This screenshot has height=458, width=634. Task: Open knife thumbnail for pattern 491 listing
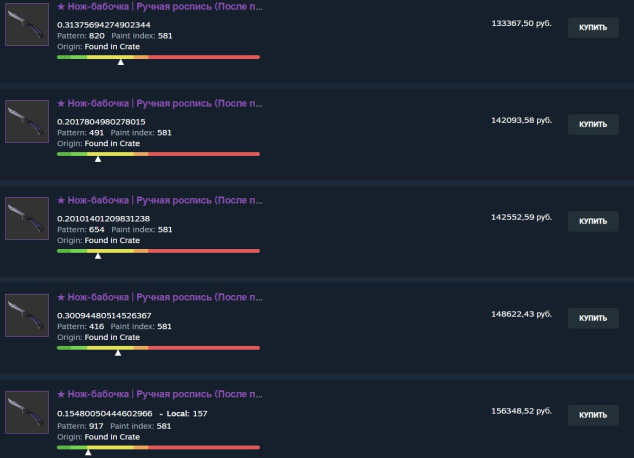coord(27,121)
